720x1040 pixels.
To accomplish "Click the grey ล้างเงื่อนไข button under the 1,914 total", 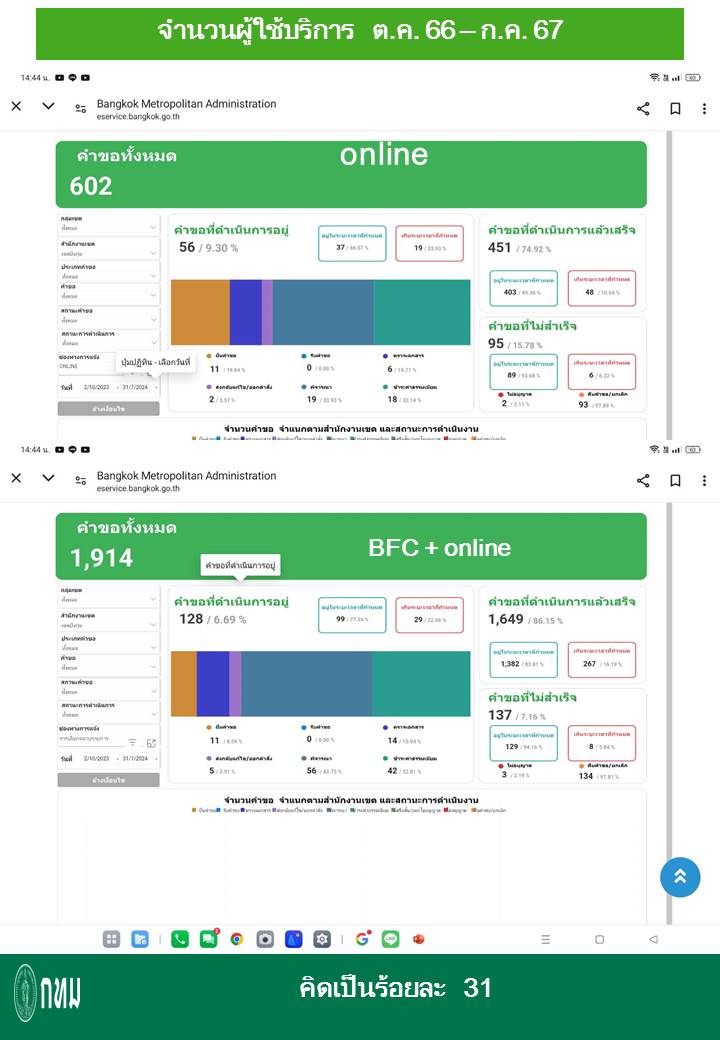I will (108, 780).
